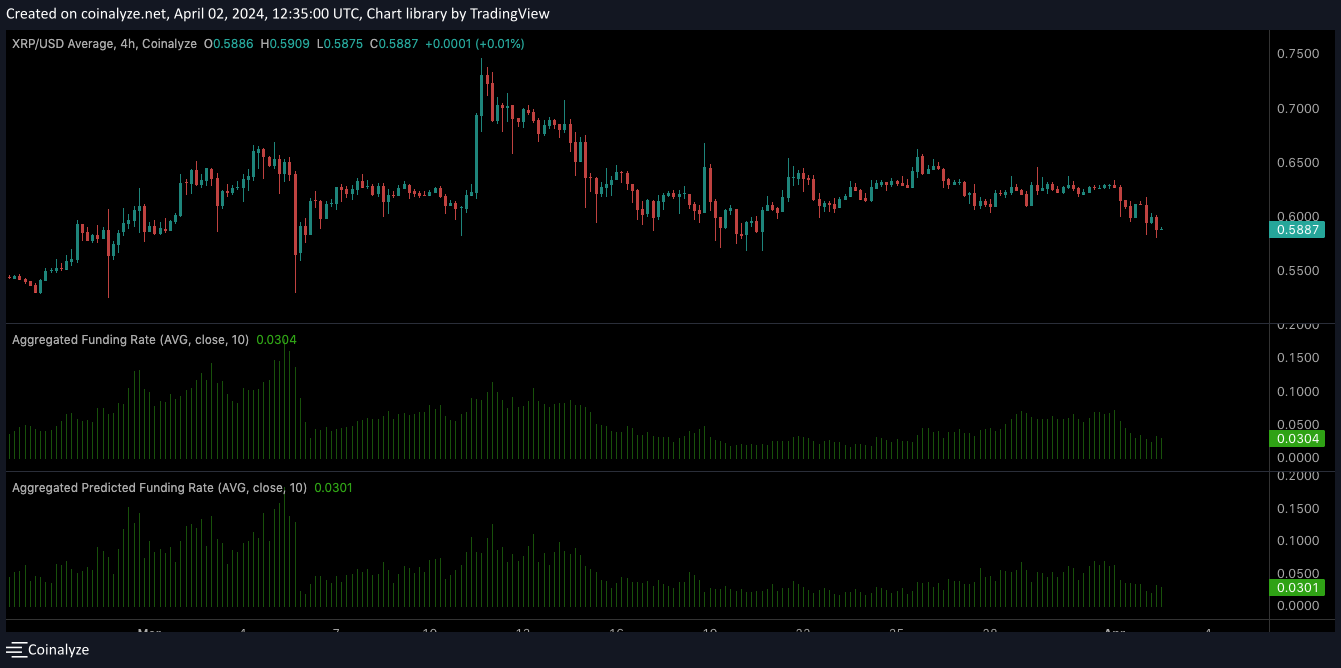Click the +0.0001 (+0.01%) change value
1341x668 pixels.
tap(474, 44)
